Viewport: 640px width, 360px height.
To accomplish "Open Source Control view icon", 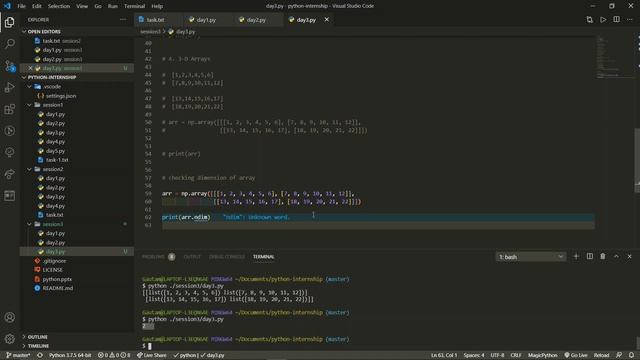I will tap(9, 65).
